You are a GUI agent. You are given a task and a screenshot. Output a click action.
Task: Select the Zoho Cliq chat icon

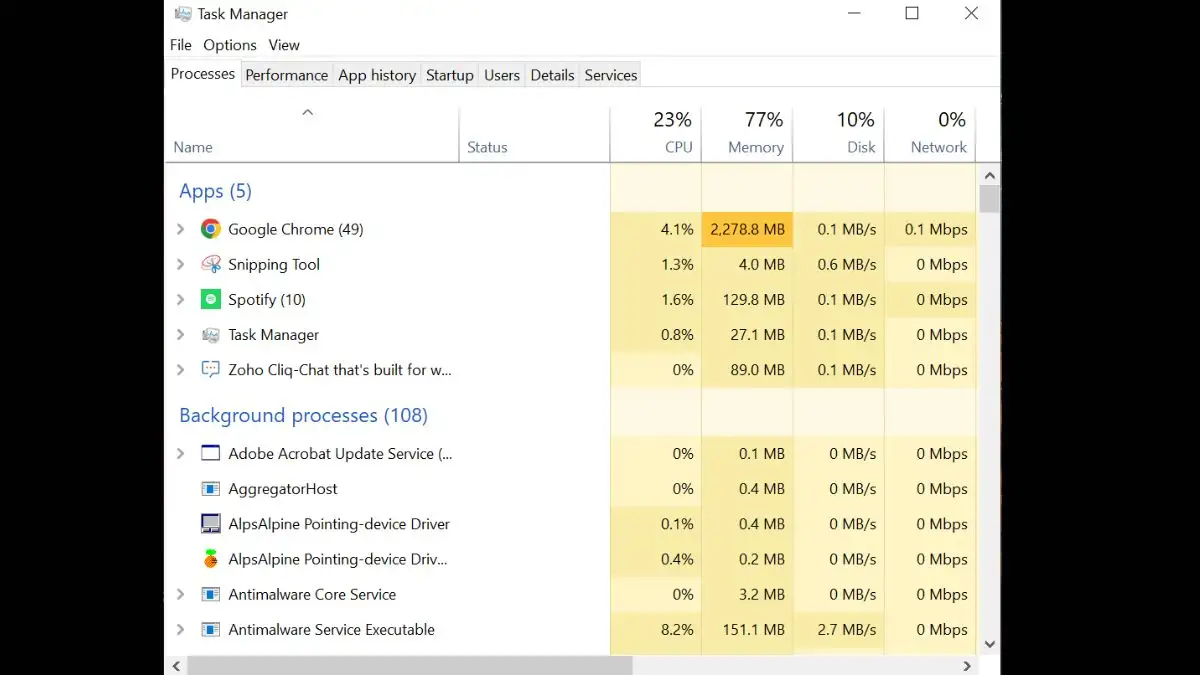click(x=210, y=370)
